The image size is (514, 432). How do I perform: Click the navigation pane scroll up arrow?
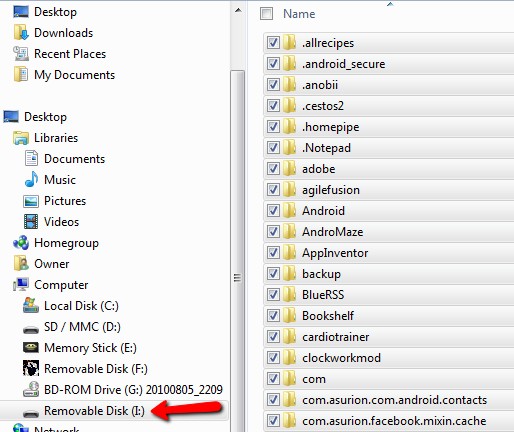(x=238, y=11)
